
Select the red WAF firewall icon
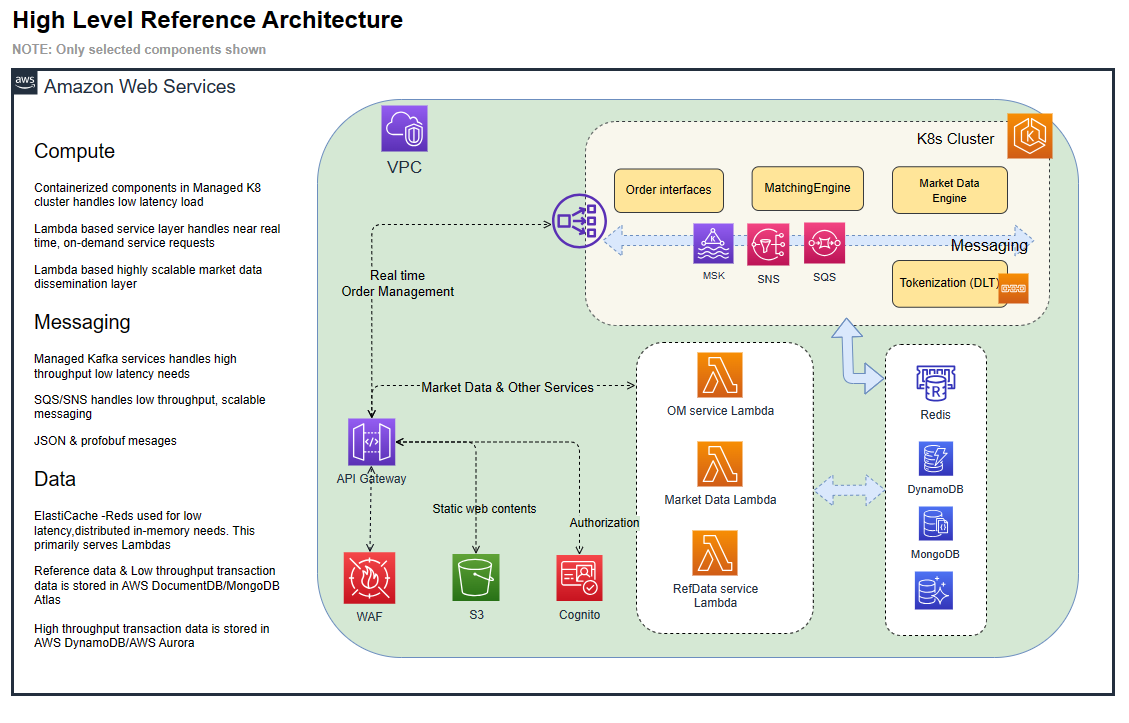click(369, 578)
